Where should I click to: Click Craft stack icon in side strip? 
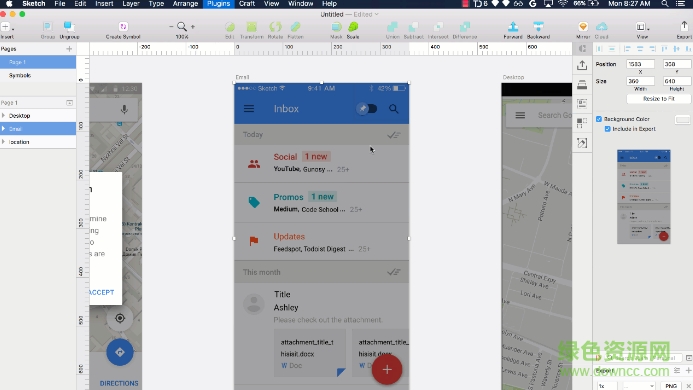[x=582, y=84]
